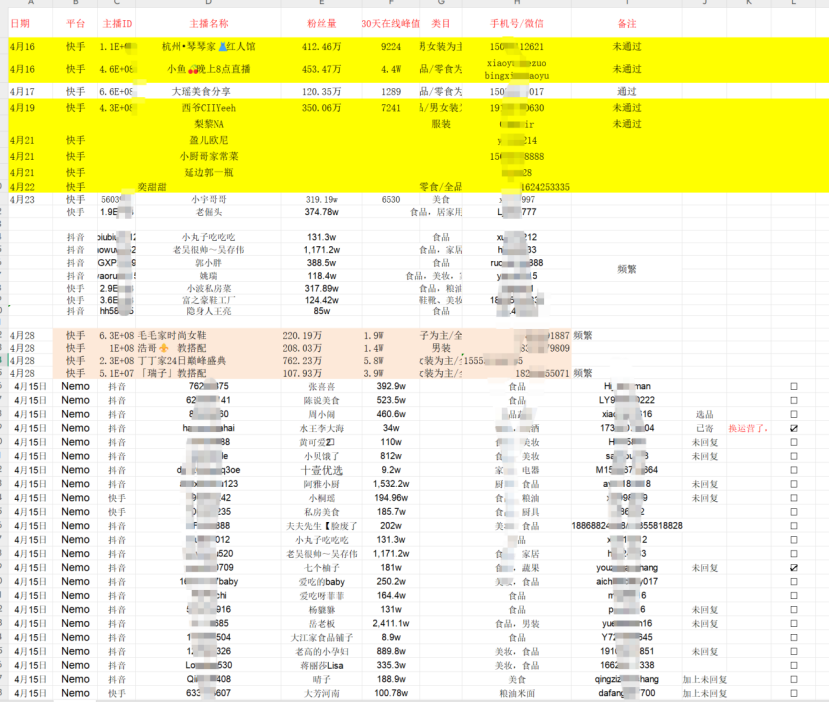Uncheck the checkbox in the 水王李大海 row
829x702 pixels.
pyautogui.click(x=794, y=428)
